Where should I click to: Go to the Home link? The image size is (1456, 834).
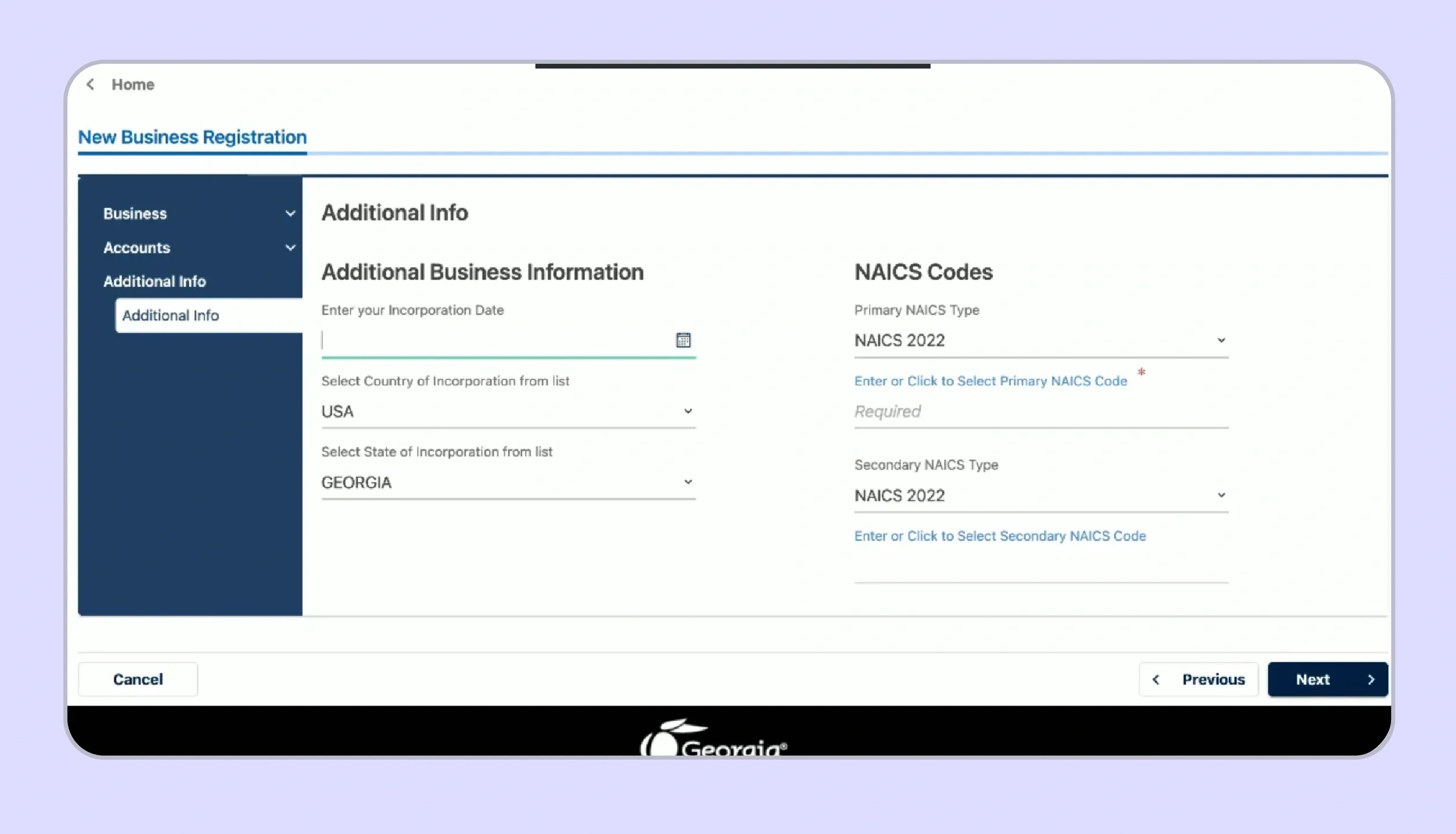(x=133, y=85)
